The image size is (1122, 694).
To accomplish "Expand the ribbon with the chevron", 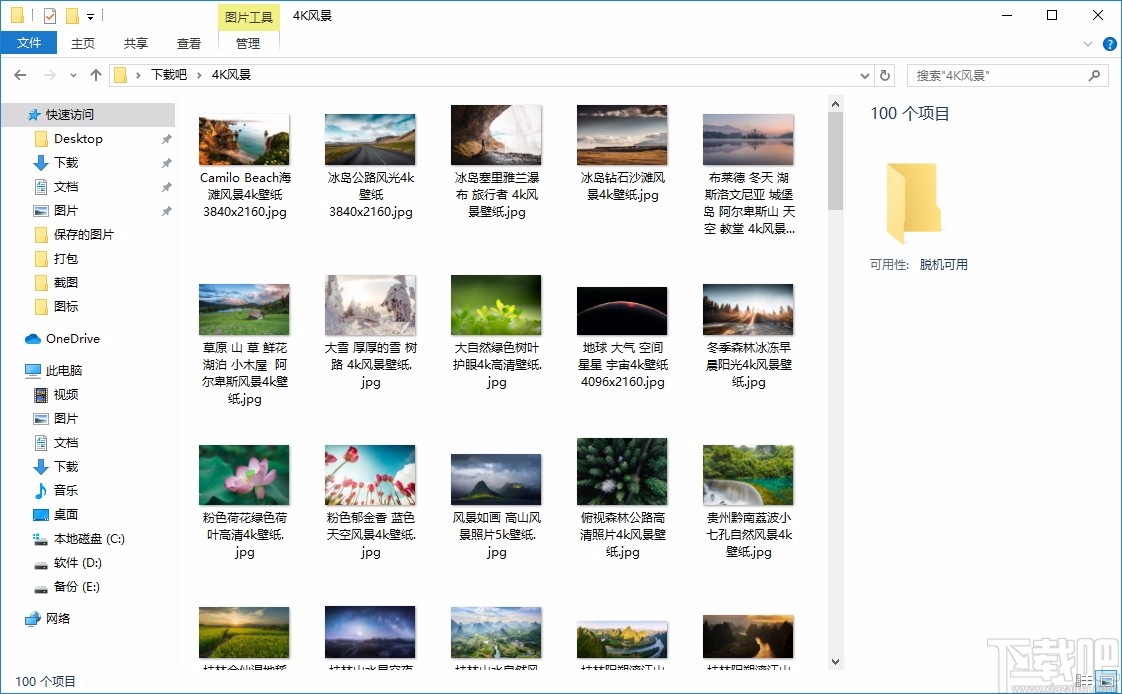I will pos(1088,44).
